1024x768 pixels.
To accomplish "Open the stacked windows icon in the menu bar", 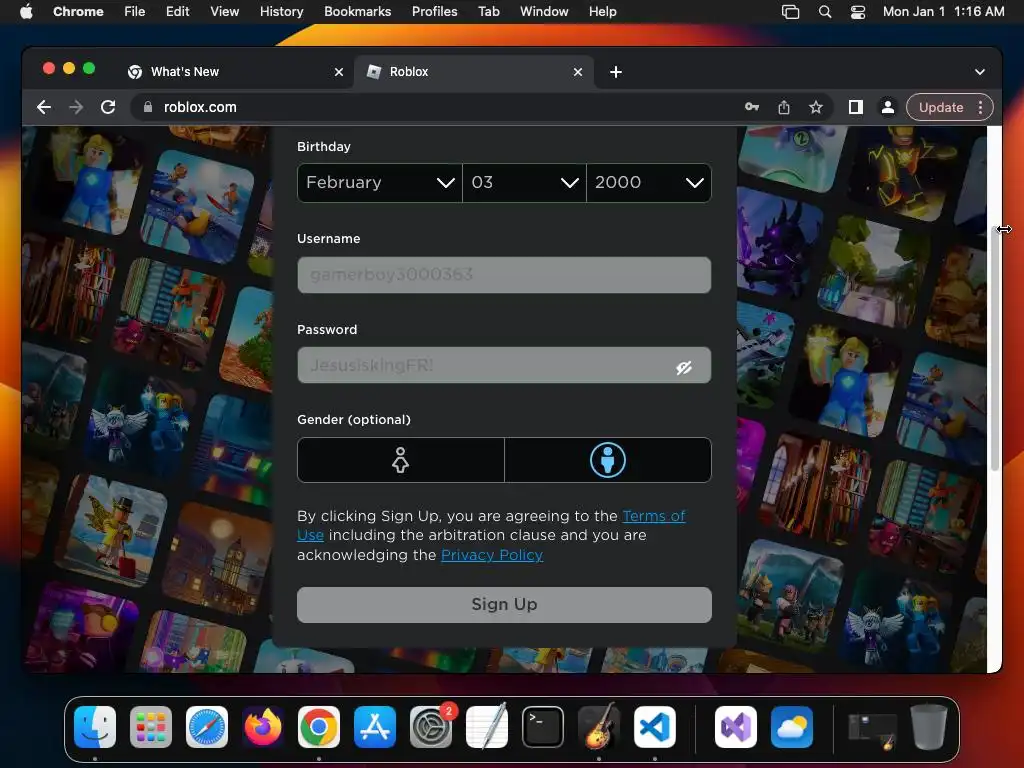I will tap(790, 12).
